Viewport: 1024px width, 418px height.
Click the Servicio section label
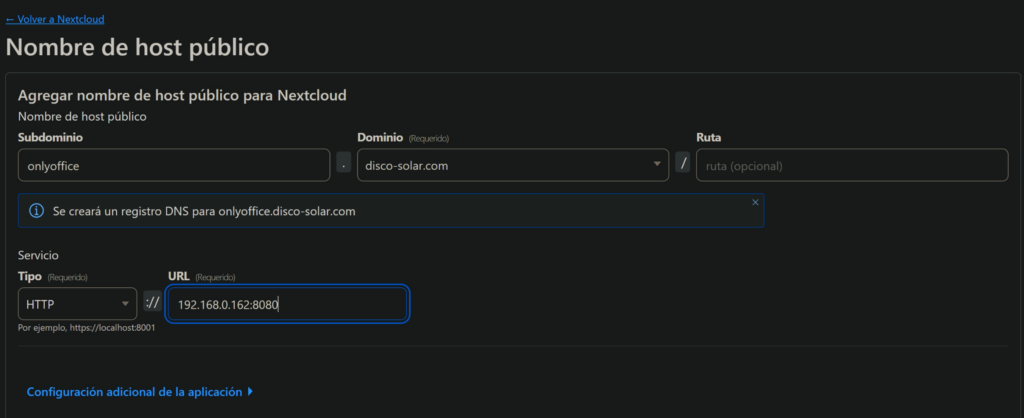tap(39, 255)
